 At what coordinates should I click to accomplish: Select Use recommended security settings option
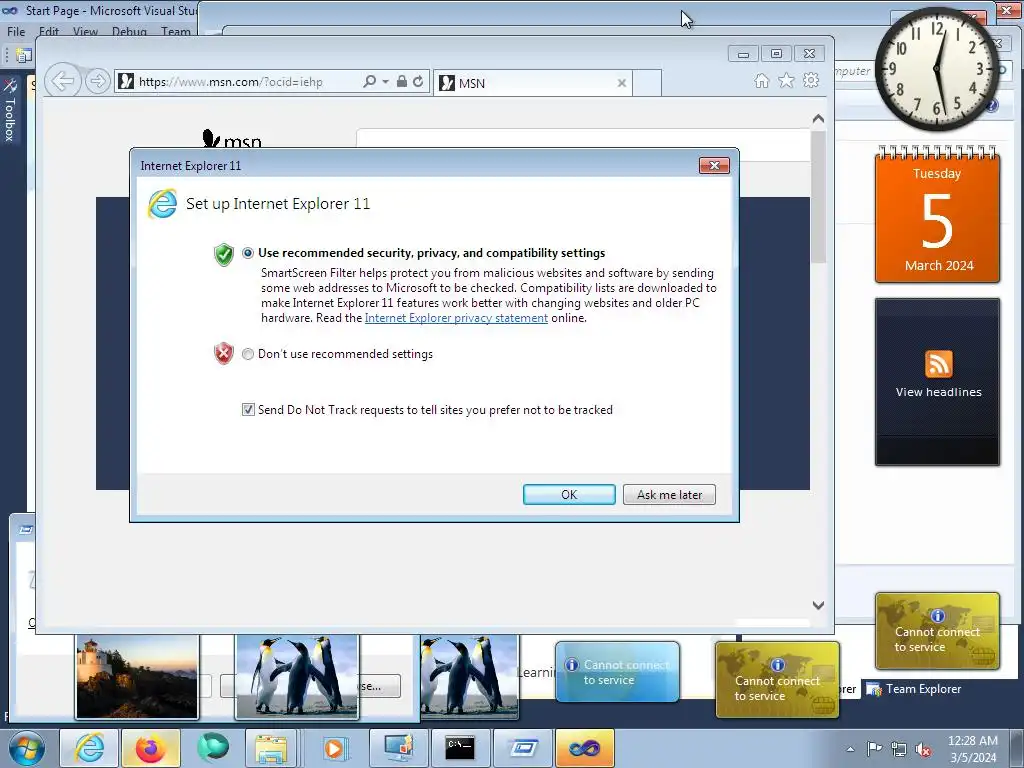tap(248, 253)
